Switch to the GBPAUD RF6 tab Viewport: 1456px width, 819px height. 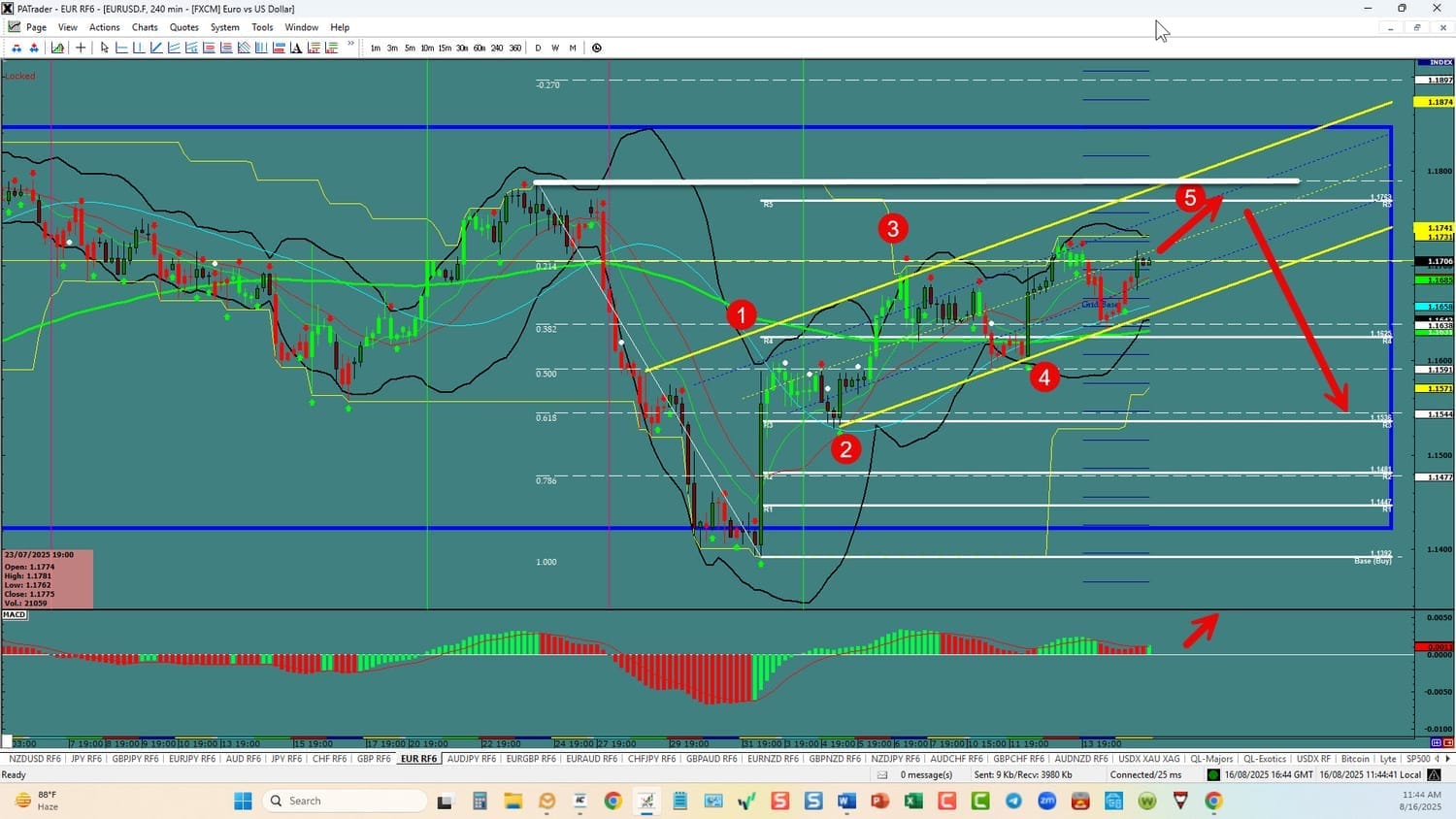711,759
